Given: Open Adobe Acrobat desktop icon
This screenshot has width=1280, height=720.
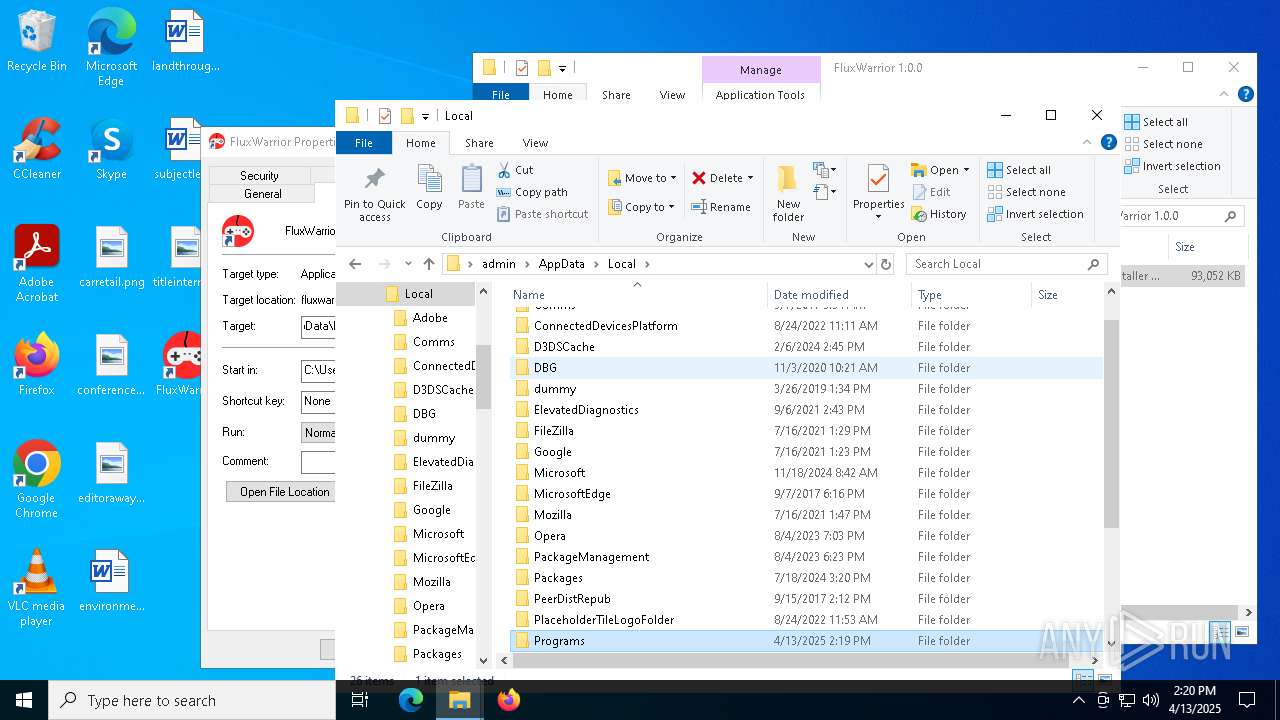Looking at the screenshot, I should click(x=37, y=263).
